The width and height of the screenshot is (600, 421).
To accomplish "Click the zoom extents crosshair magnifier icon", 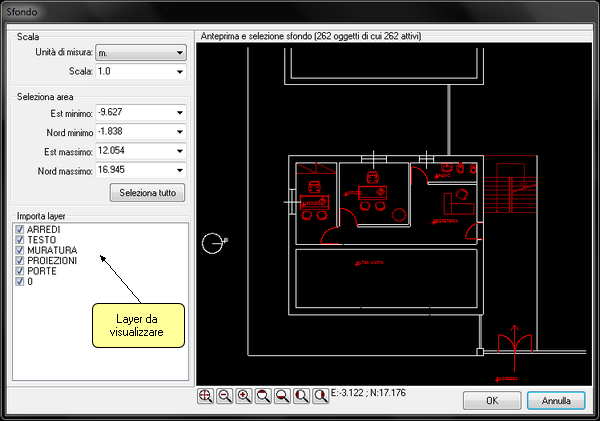I will (205, 397).
